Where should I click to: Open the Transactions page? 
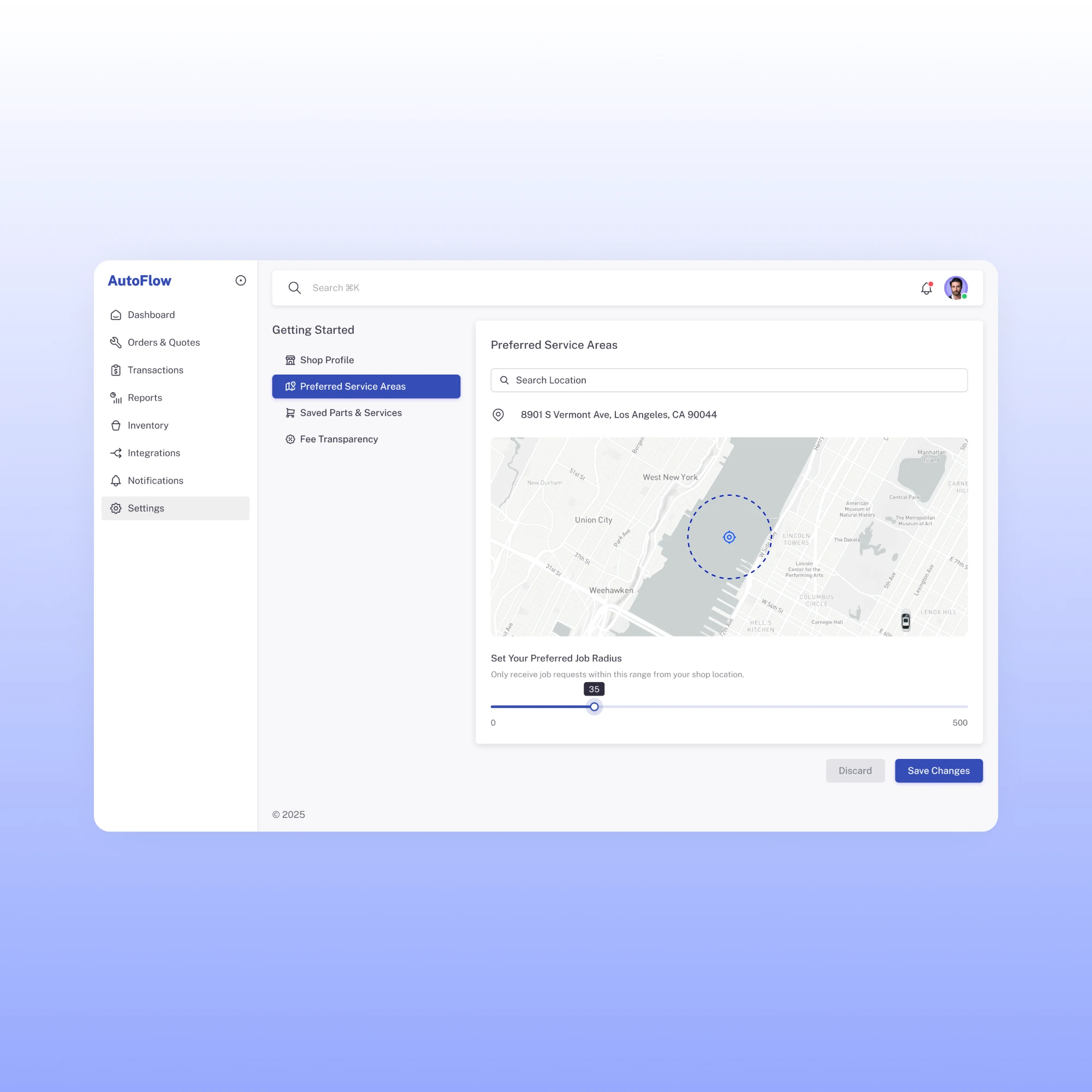pos(156,370)
